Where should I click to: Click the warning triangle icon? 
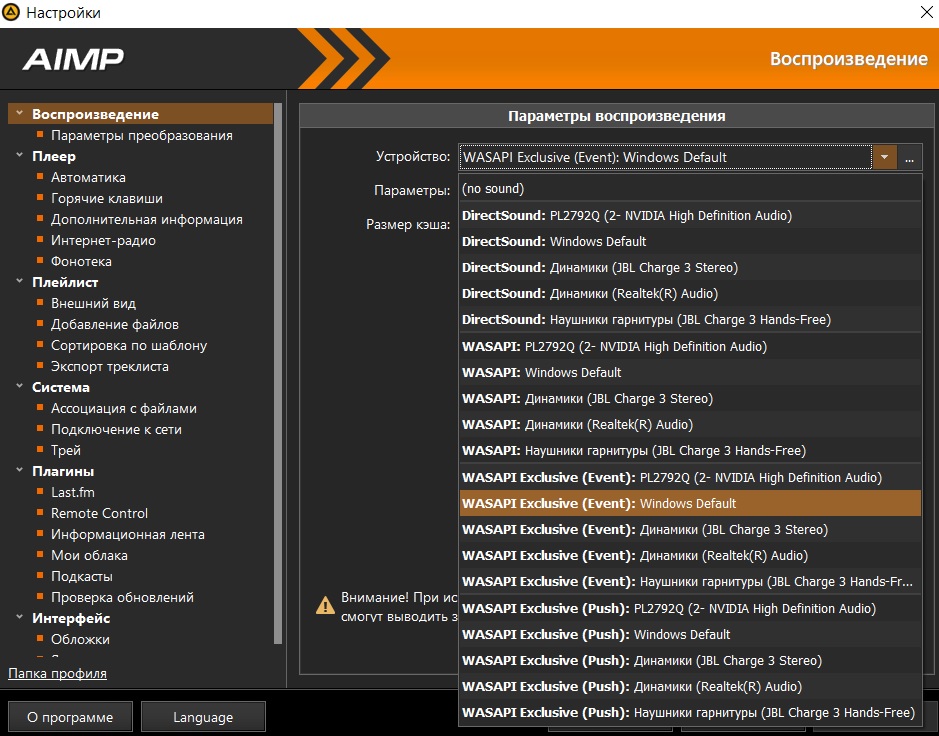point(325,605)
